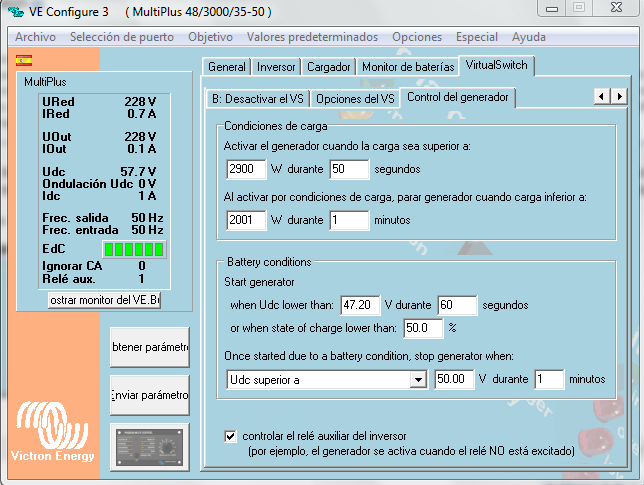Image resolution: width=644 pixels, height=485 pixels.
Task: Open the Opciones menu
Action: 417,37
